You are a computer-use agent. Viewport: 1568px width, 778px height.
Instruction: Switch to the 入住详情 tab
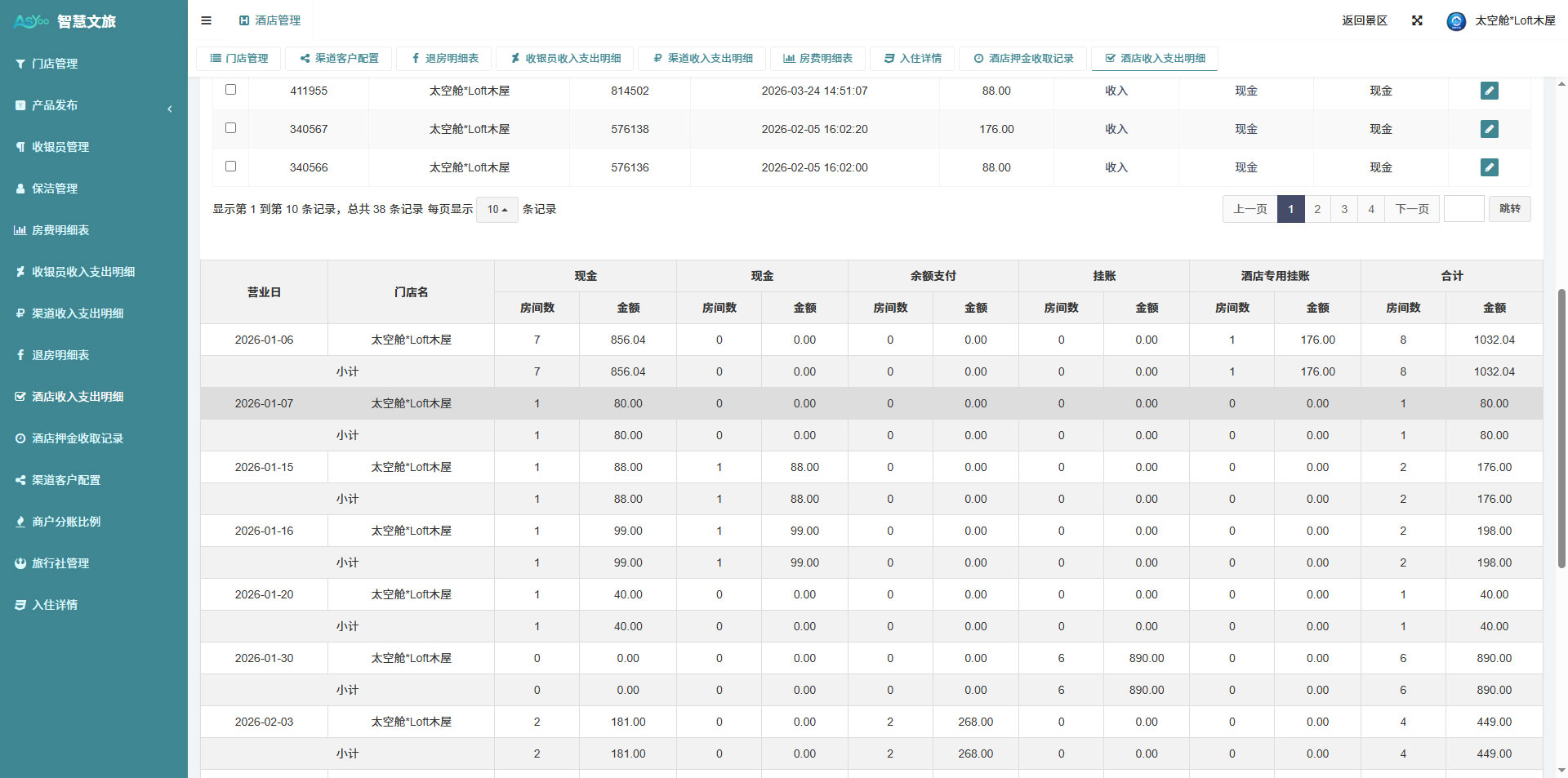click(x=912, y=59)
